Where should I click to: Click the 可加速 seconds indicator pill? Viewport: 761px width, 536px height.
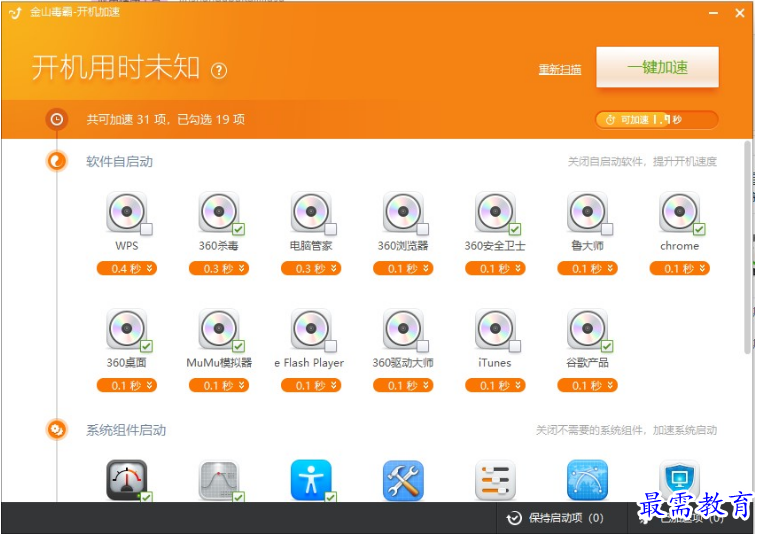click(657, 119)
